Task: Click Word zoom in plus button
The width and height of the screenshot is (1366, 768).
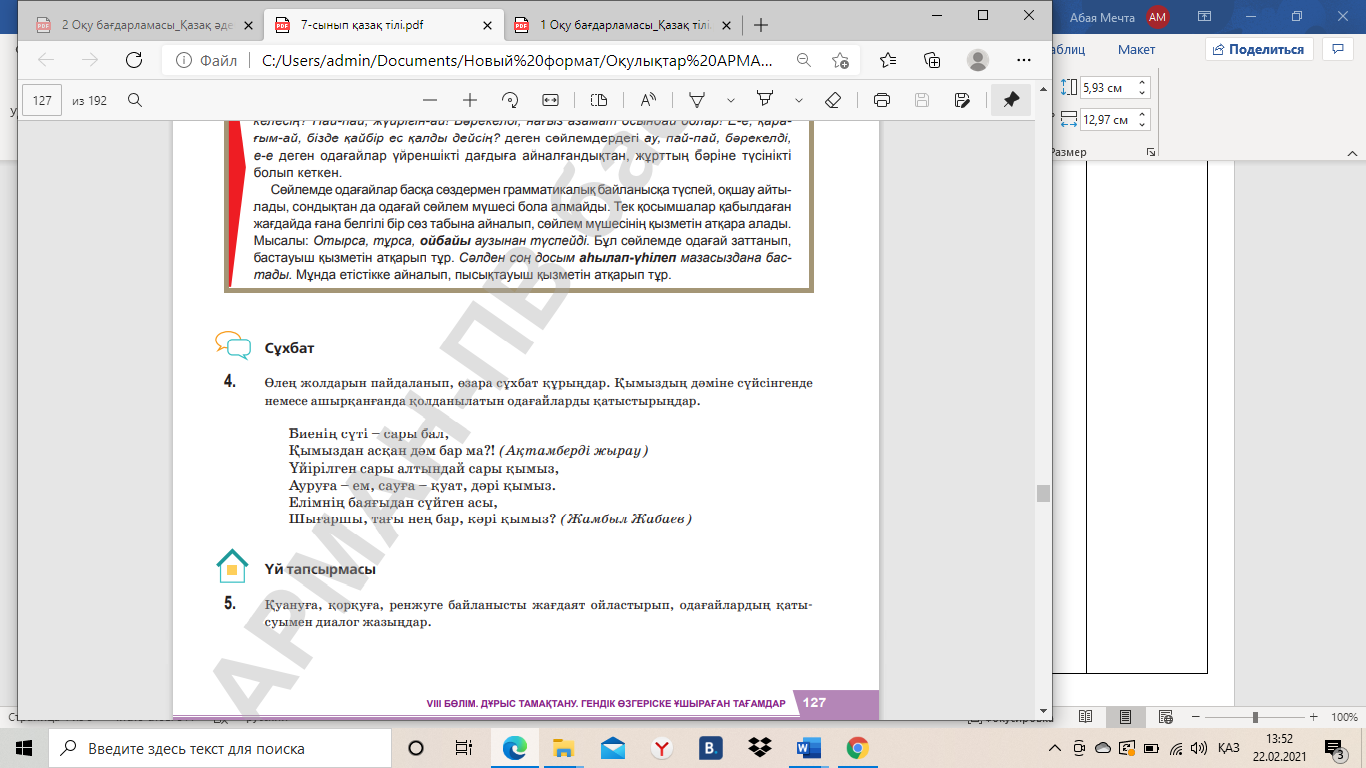Action: pyautogui.click(x=1315, y=717)
